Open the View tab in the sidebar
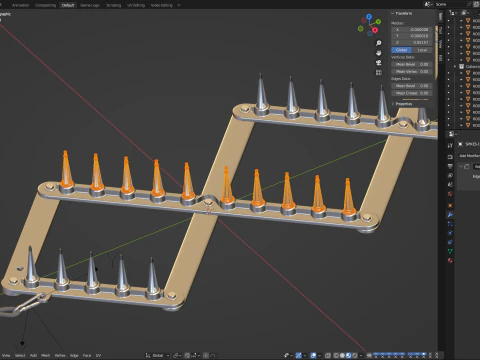 (x=440, y=44)
